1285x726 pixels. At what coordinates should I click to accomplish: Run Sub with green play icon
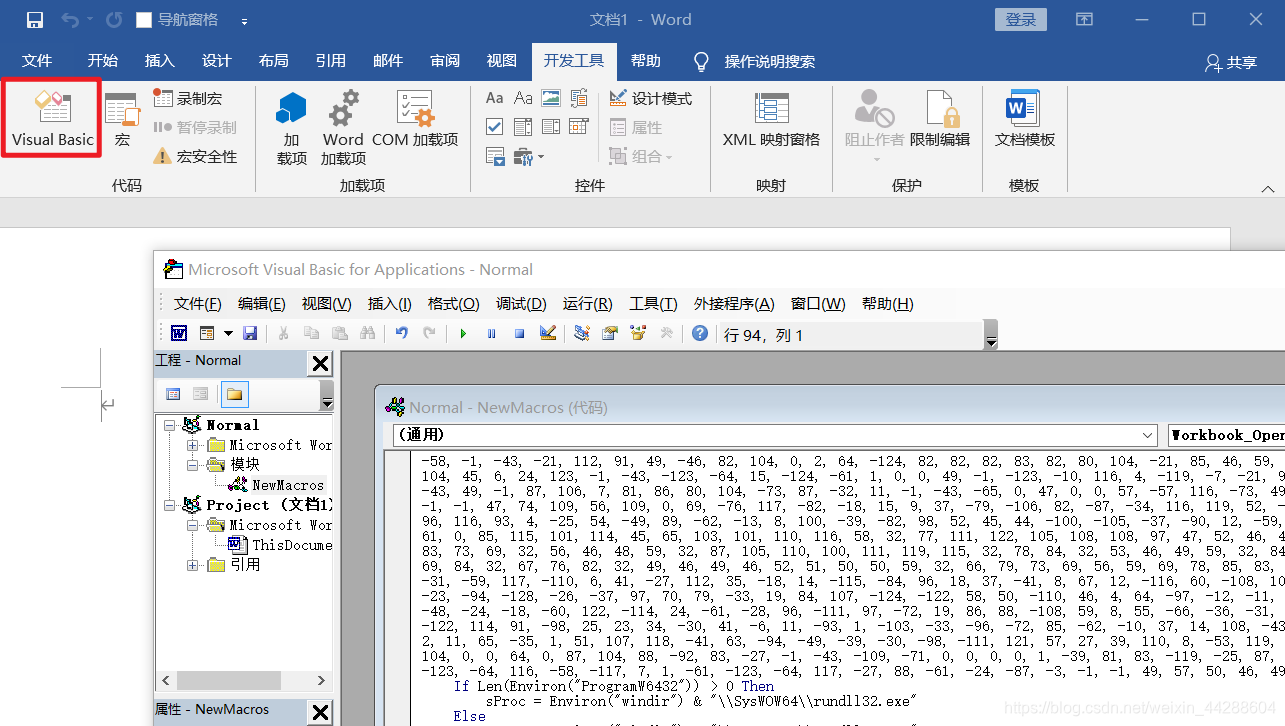pos(463,334)
